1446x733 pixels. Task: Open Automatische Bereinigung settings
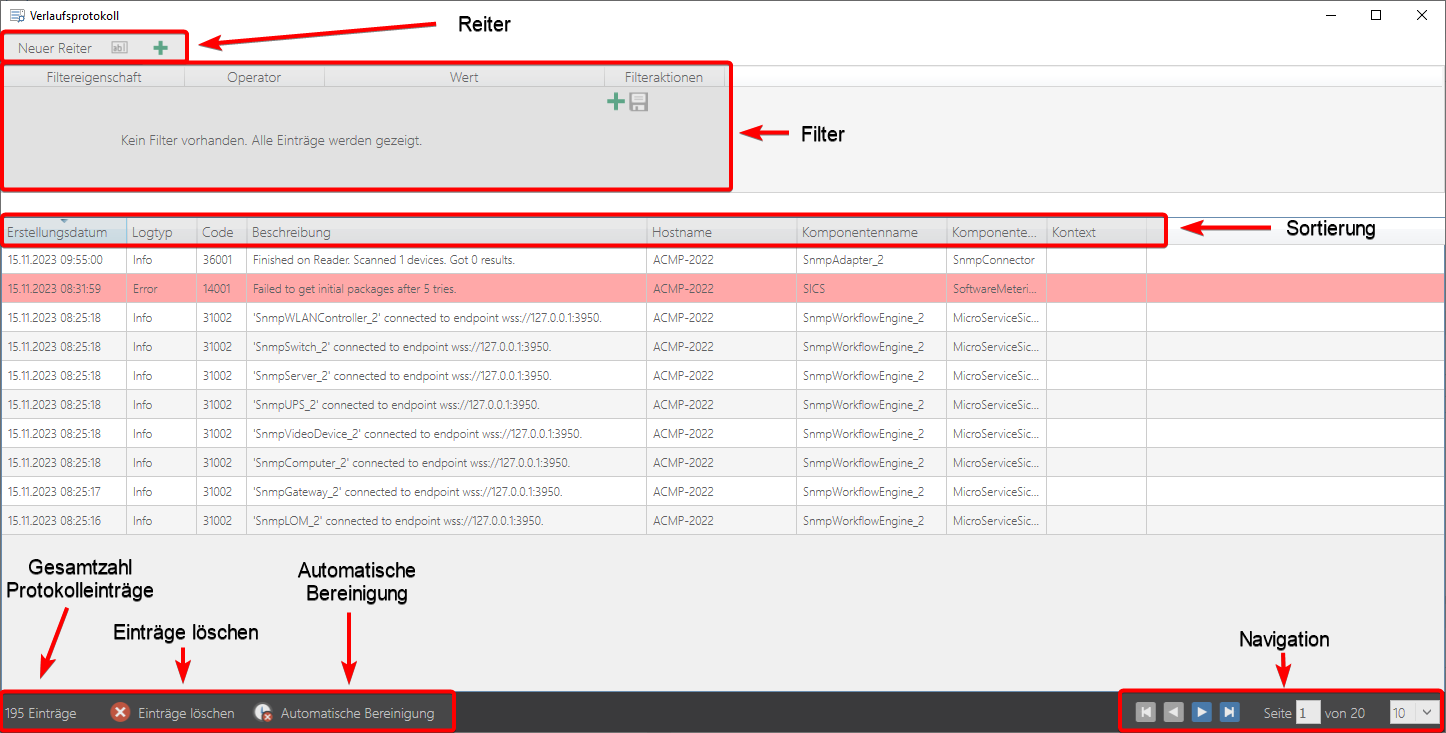(x=345, y=713)
